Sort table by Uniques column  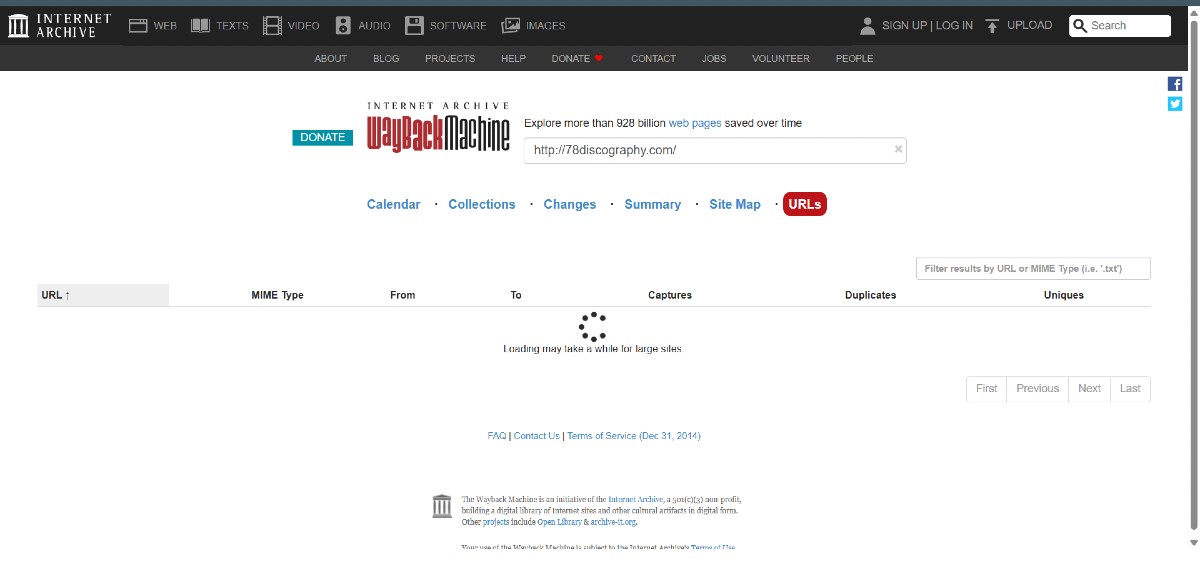(x=1064, y=295)
